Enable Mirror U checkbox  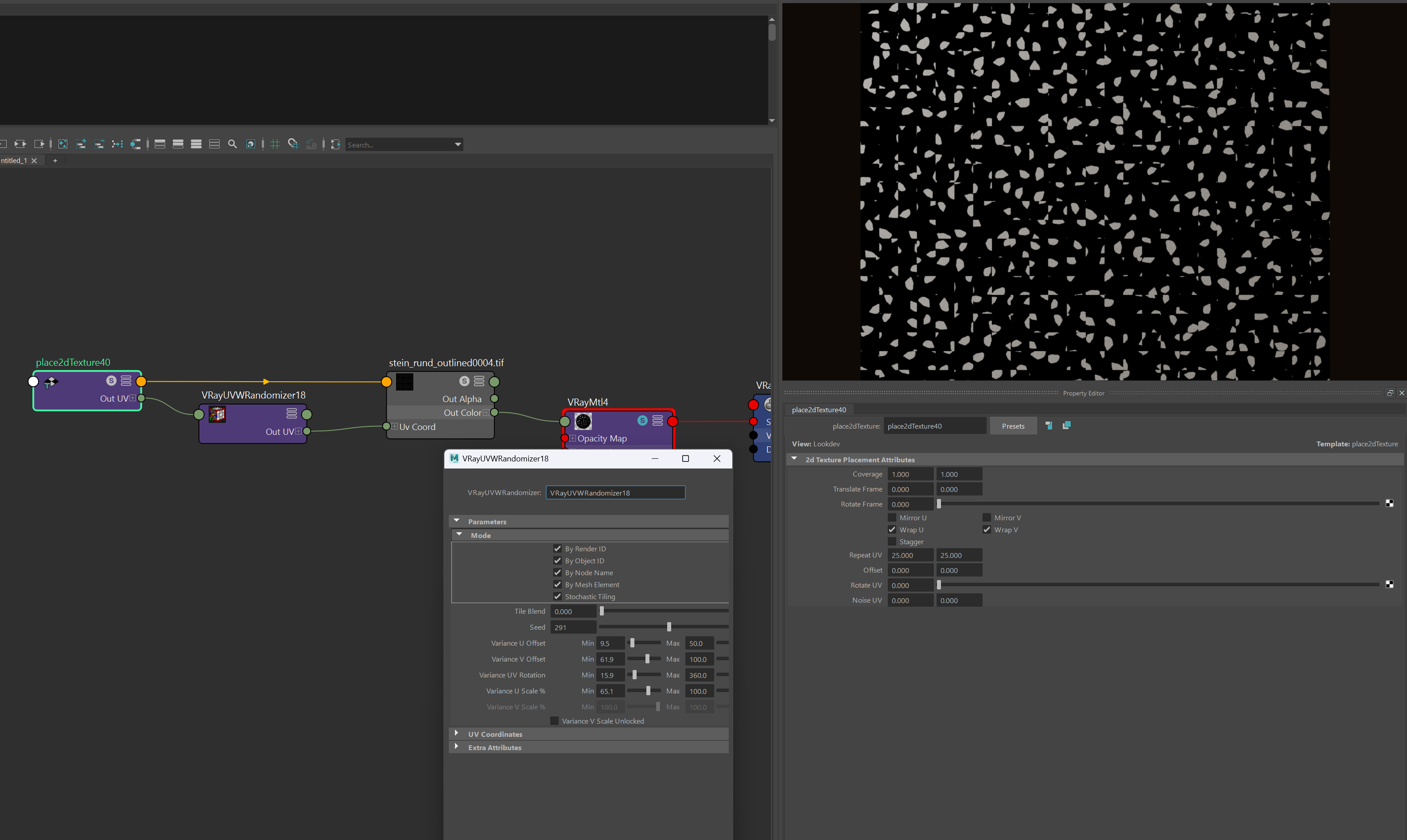(x=892, y=517)
